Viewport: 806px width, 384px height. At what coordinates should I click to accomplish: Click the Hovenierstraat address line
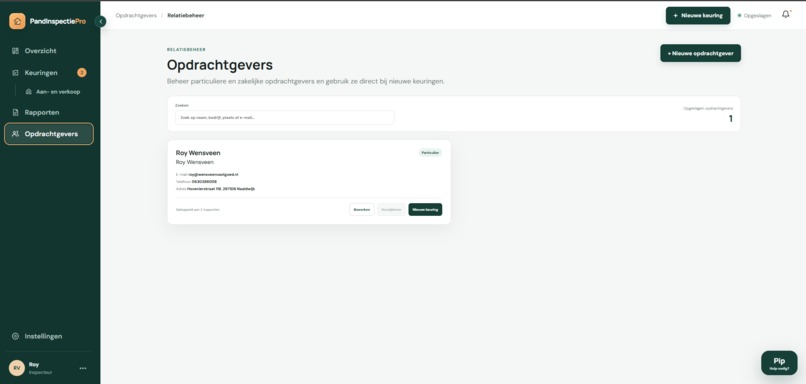[x=221, y=189]
